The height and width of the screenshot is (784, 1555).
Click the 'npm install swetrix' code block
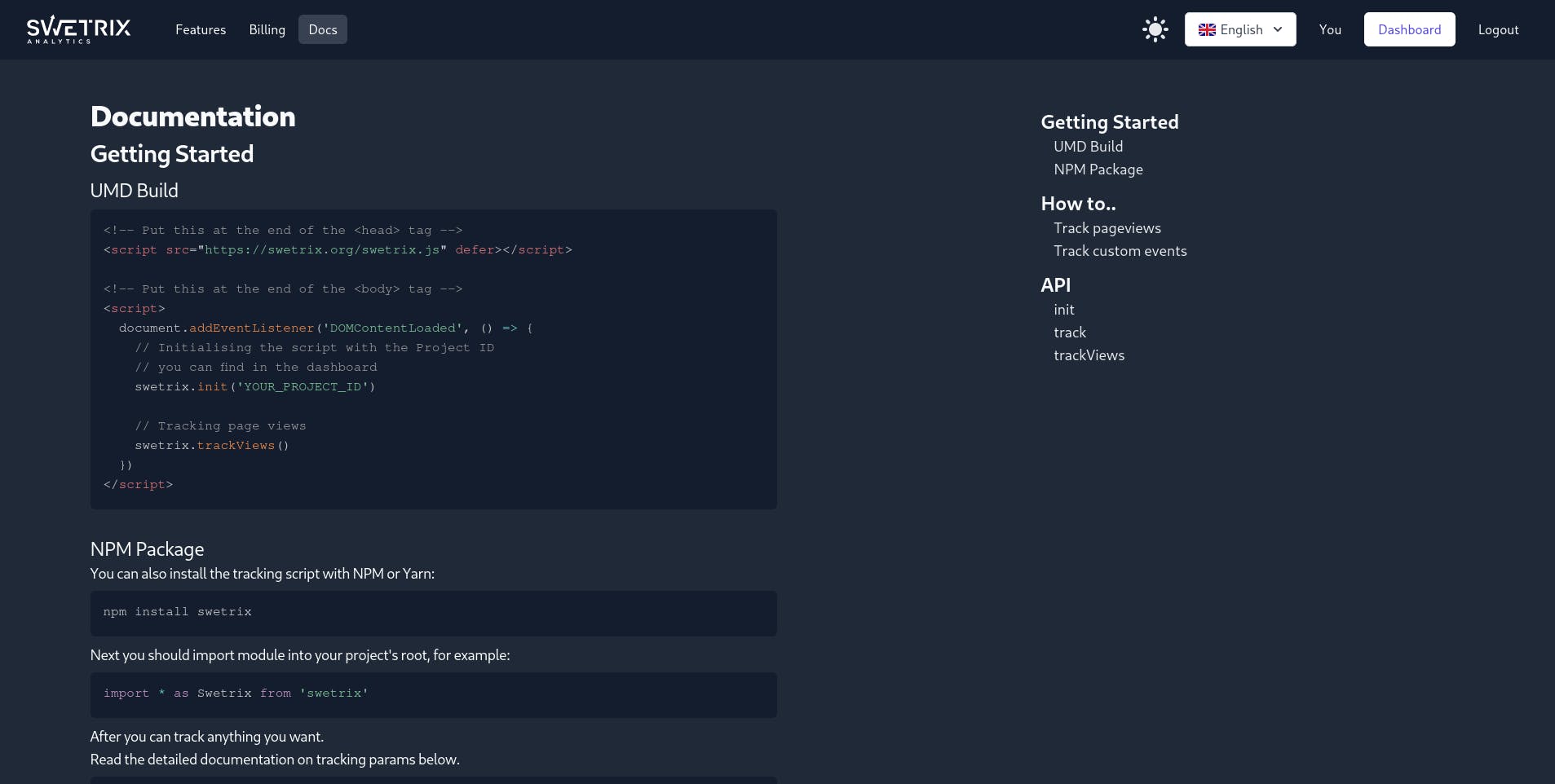(x=433, y=613)
